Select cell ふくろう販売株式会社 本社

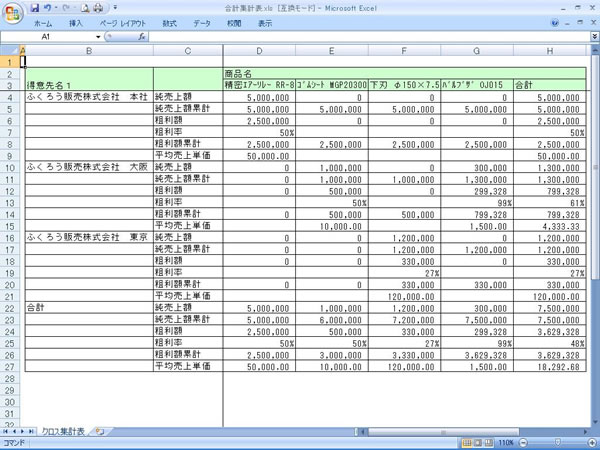click(x=89, y=97)
